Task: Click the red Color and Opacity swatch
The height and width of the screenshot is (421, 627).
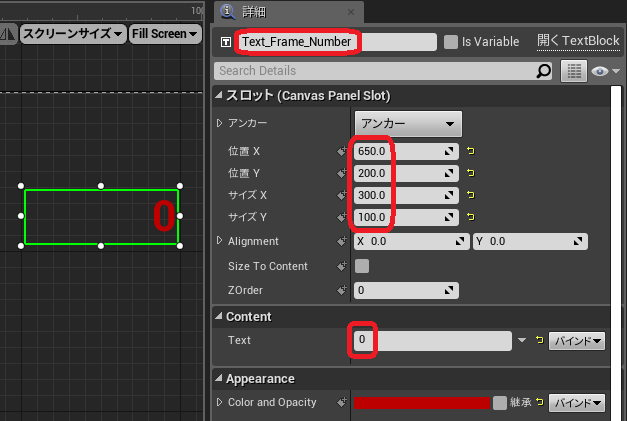Action: pyautogui.click(x=422, y=403)
